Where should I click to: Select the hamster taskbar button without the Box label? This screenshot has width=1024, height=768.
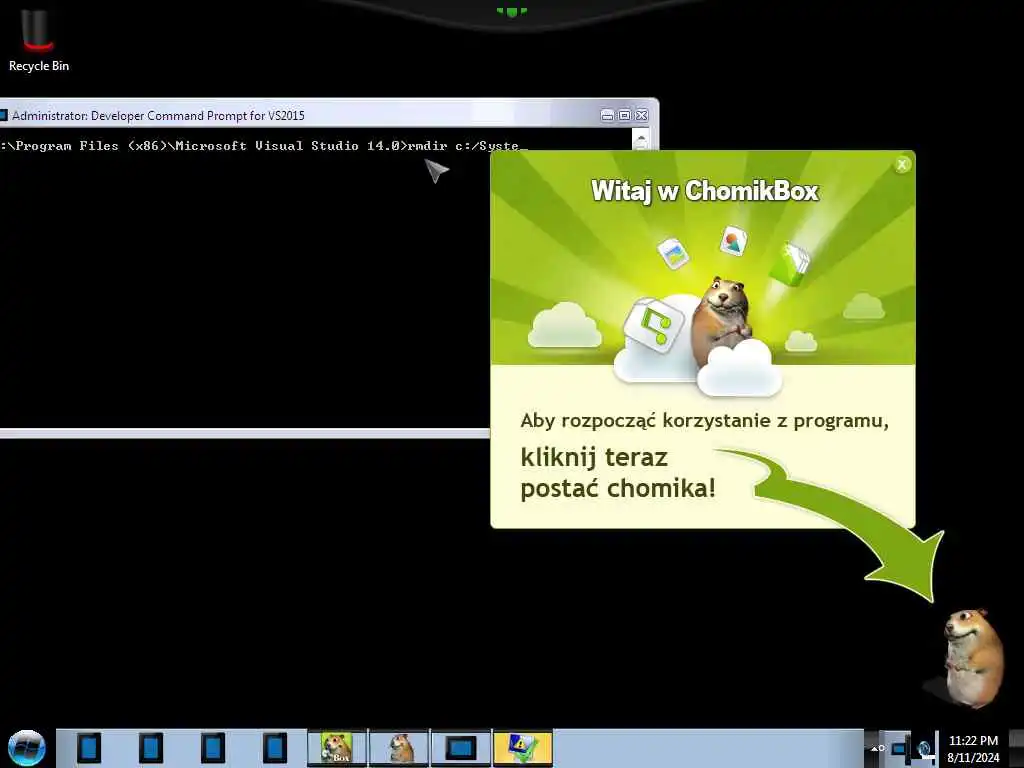[x=399, y=748]
